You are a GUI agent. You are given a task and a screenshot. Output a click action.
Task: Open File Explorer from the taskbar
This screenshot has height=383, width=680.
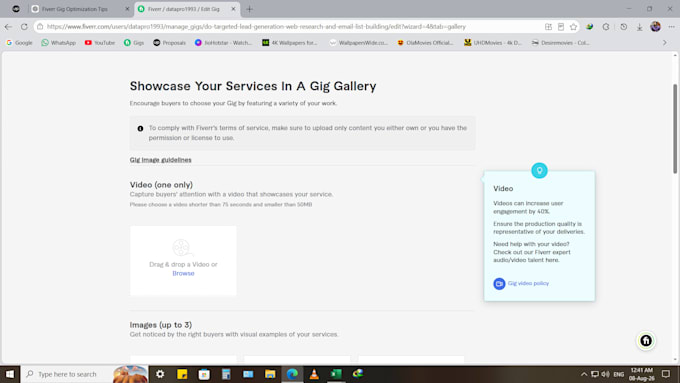(270, 374)
